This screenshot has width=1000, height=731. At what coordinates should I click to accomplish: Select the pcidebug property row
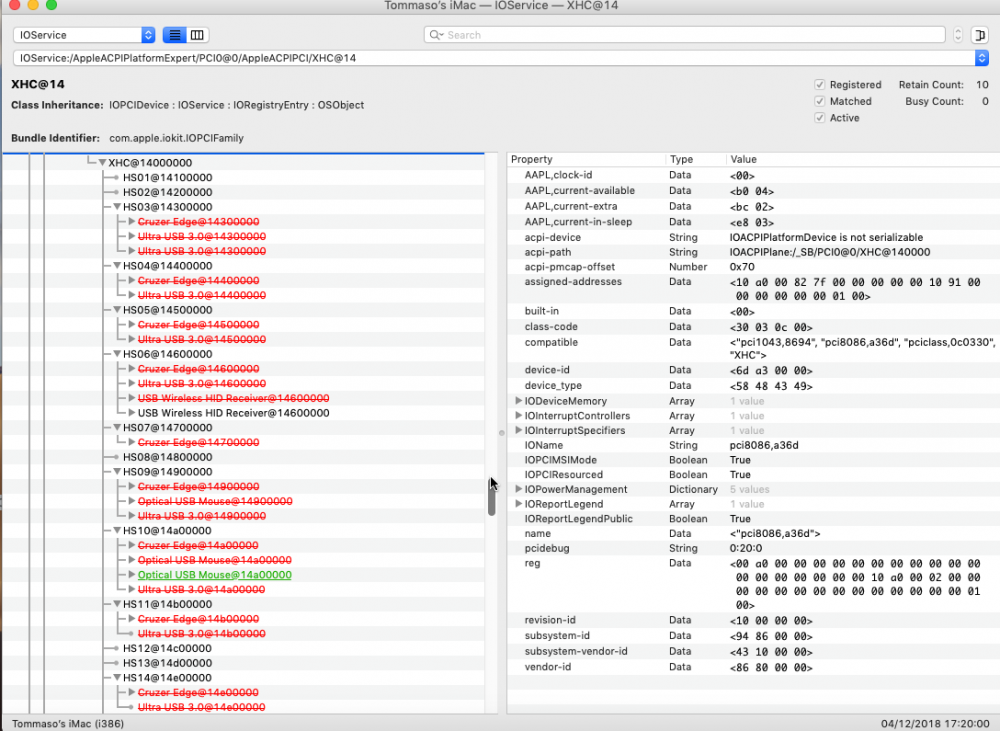[754, 548]
